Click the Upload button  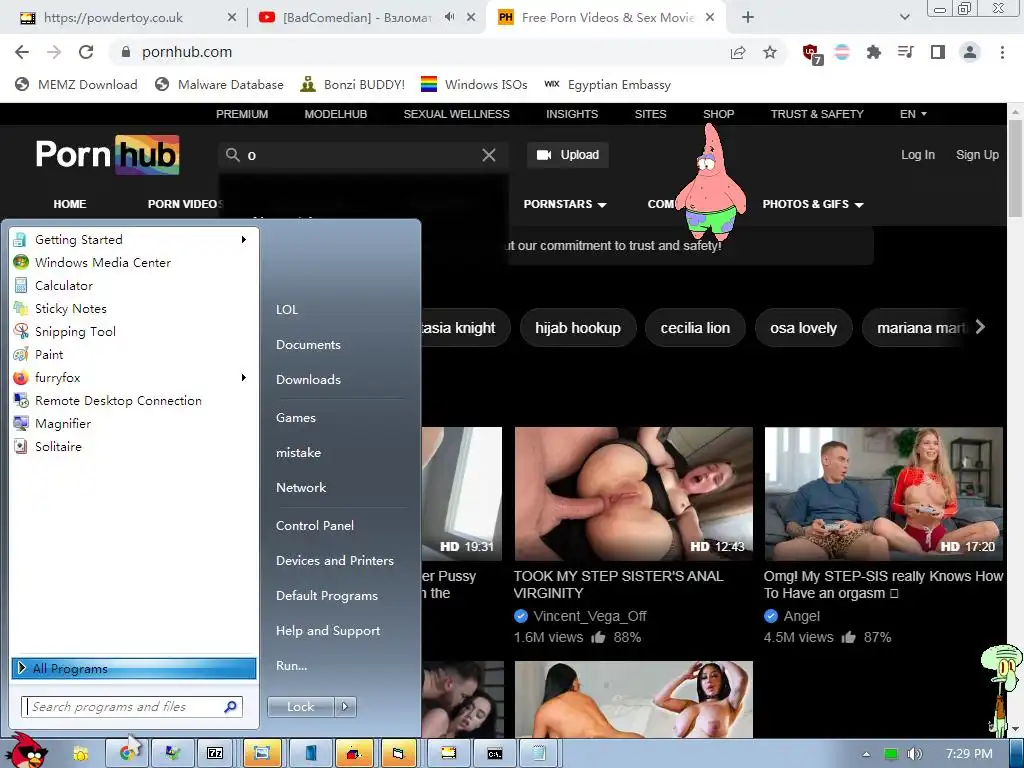[568, 155]
